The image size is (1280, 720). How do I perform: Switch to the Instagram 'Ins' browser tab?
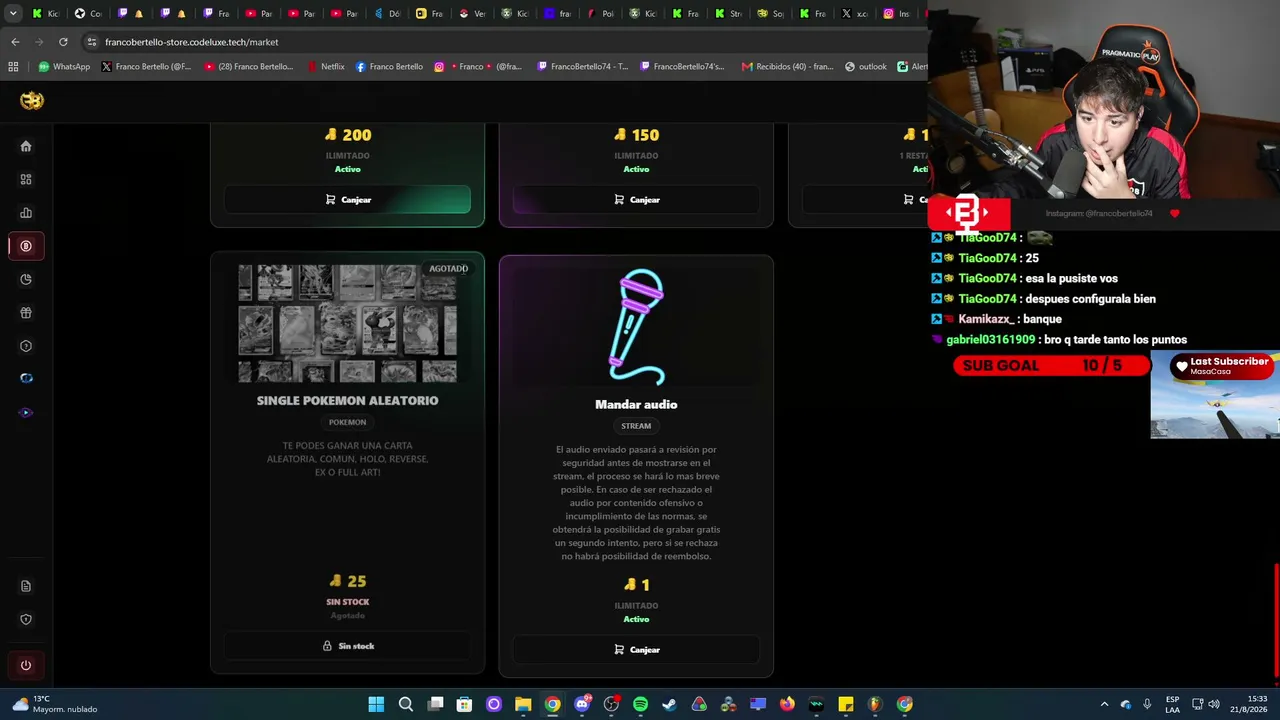[x=896, y=14]
